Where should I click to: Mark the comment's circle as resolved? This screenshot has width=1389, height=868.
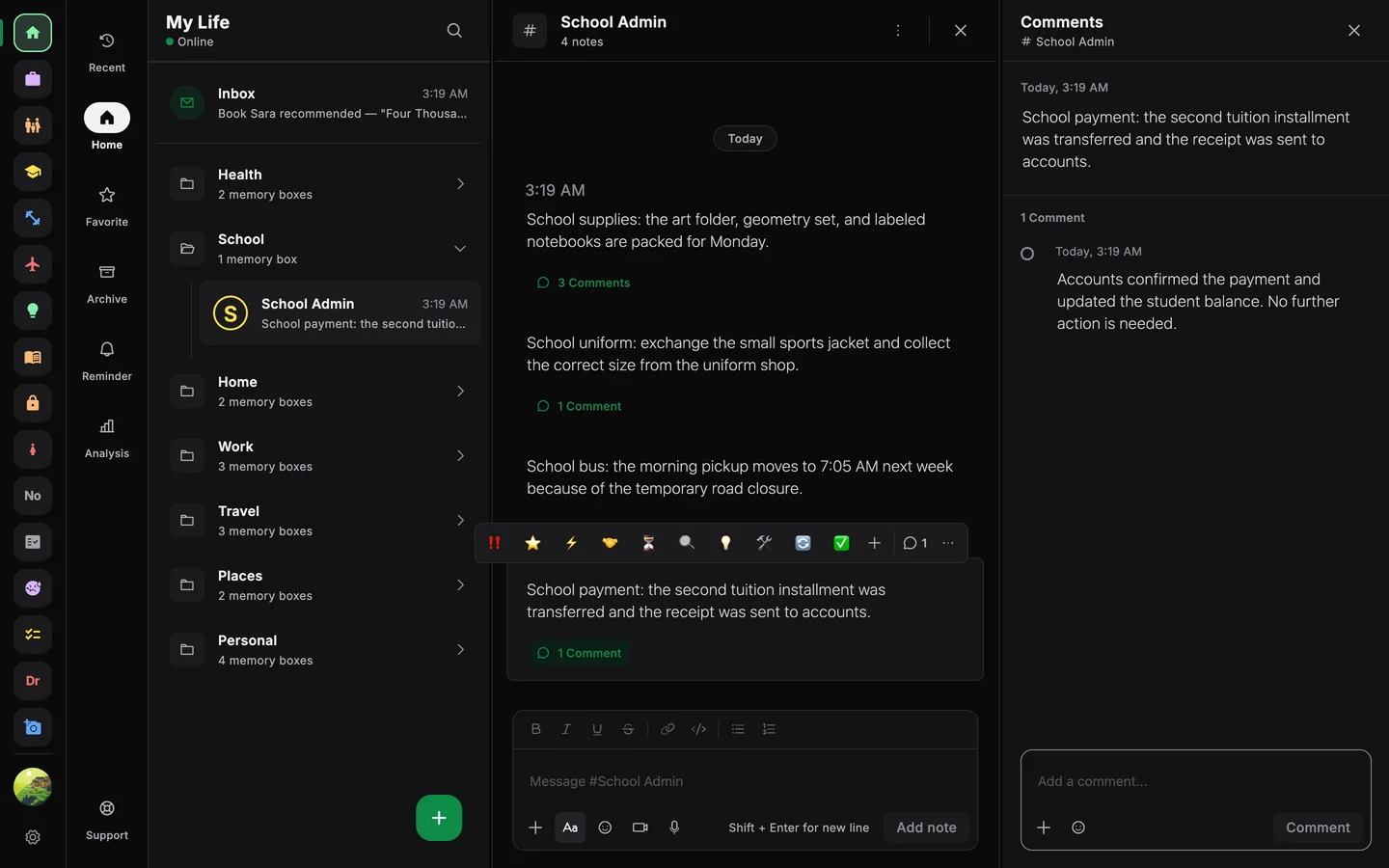pos(1027,254)
